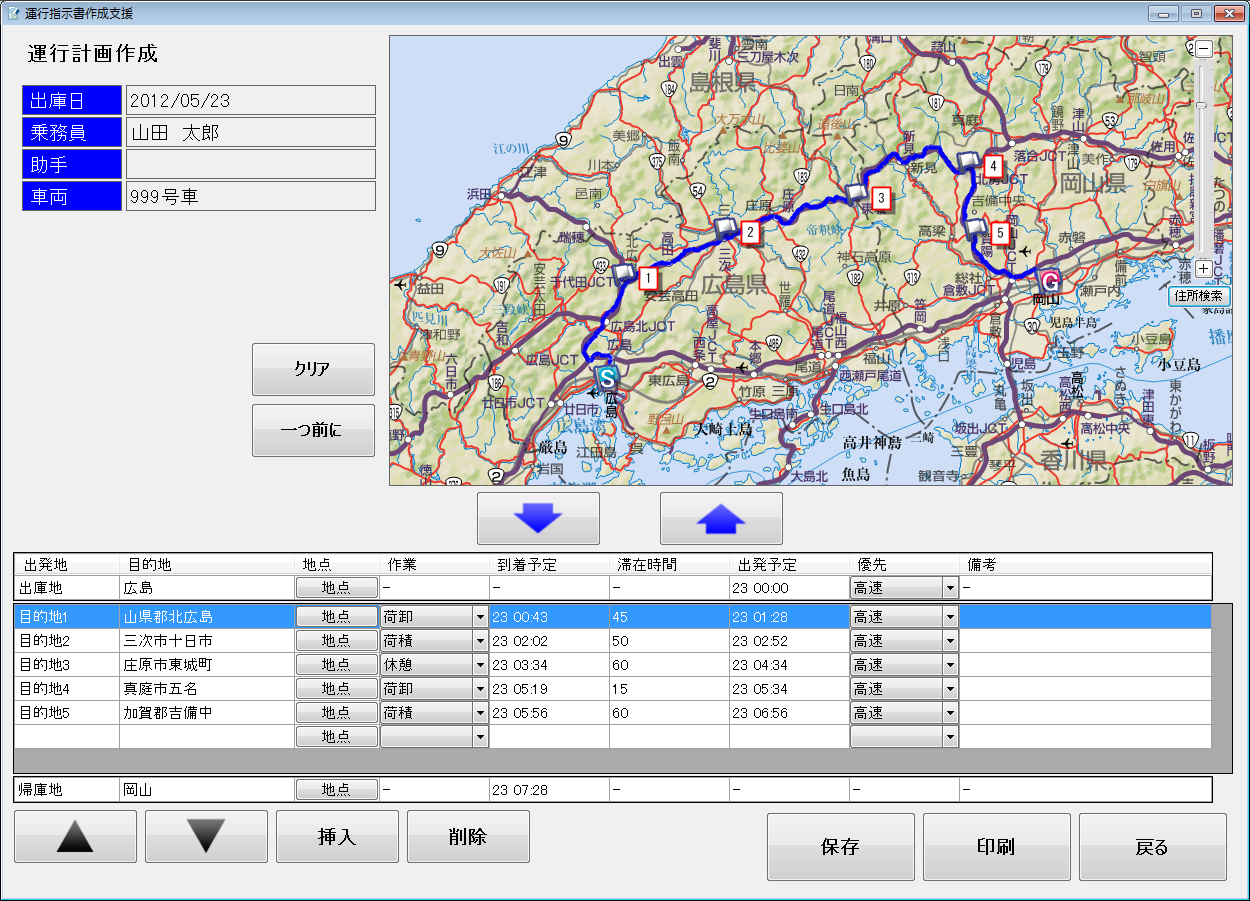The height and width of the screenshot is (901, 1250).
Task: Click 地点 button for 真庭市五名
Action: point(337,689)
